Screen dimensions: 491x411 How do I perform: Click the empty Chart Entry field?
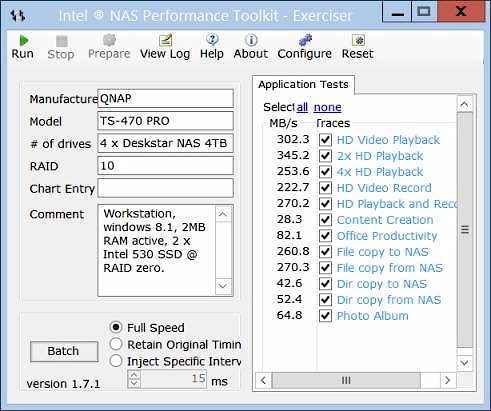(x=165, y=188)
